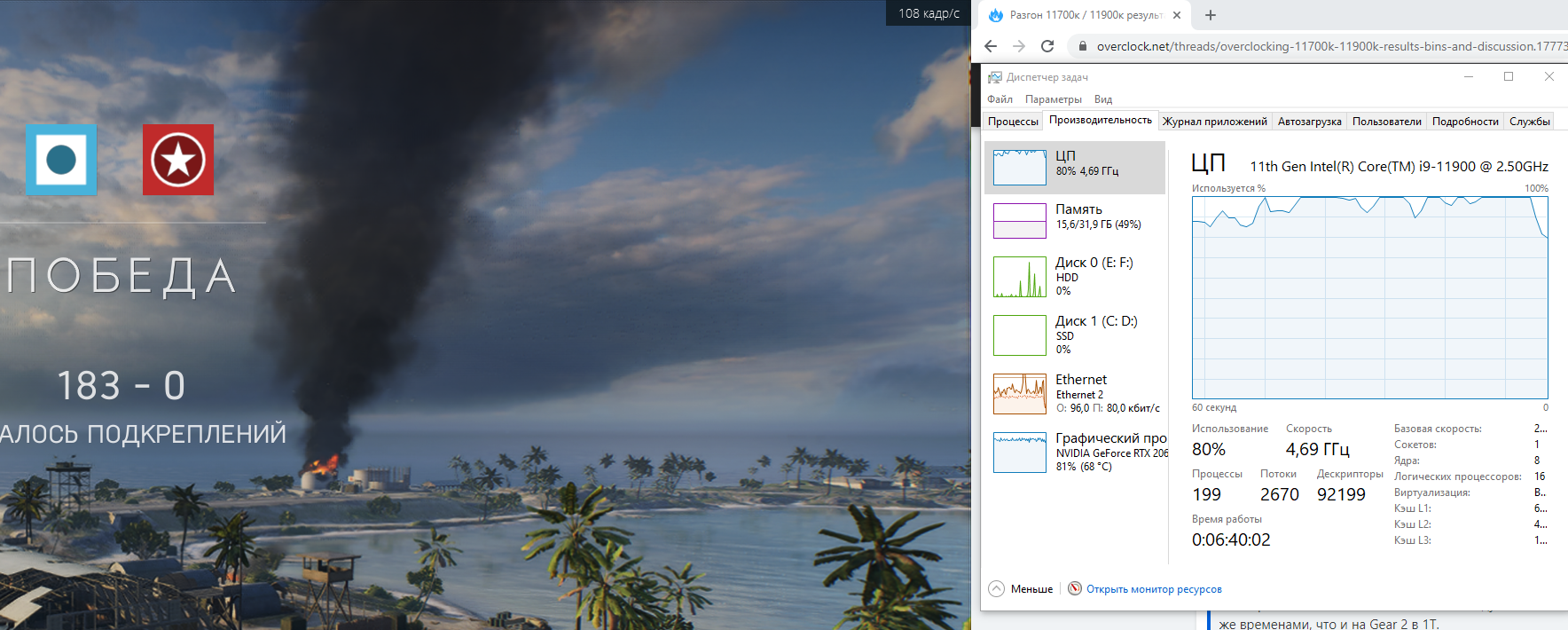Close the Диспетчер задач window

pyautogui.click(x=1549, y=77)
